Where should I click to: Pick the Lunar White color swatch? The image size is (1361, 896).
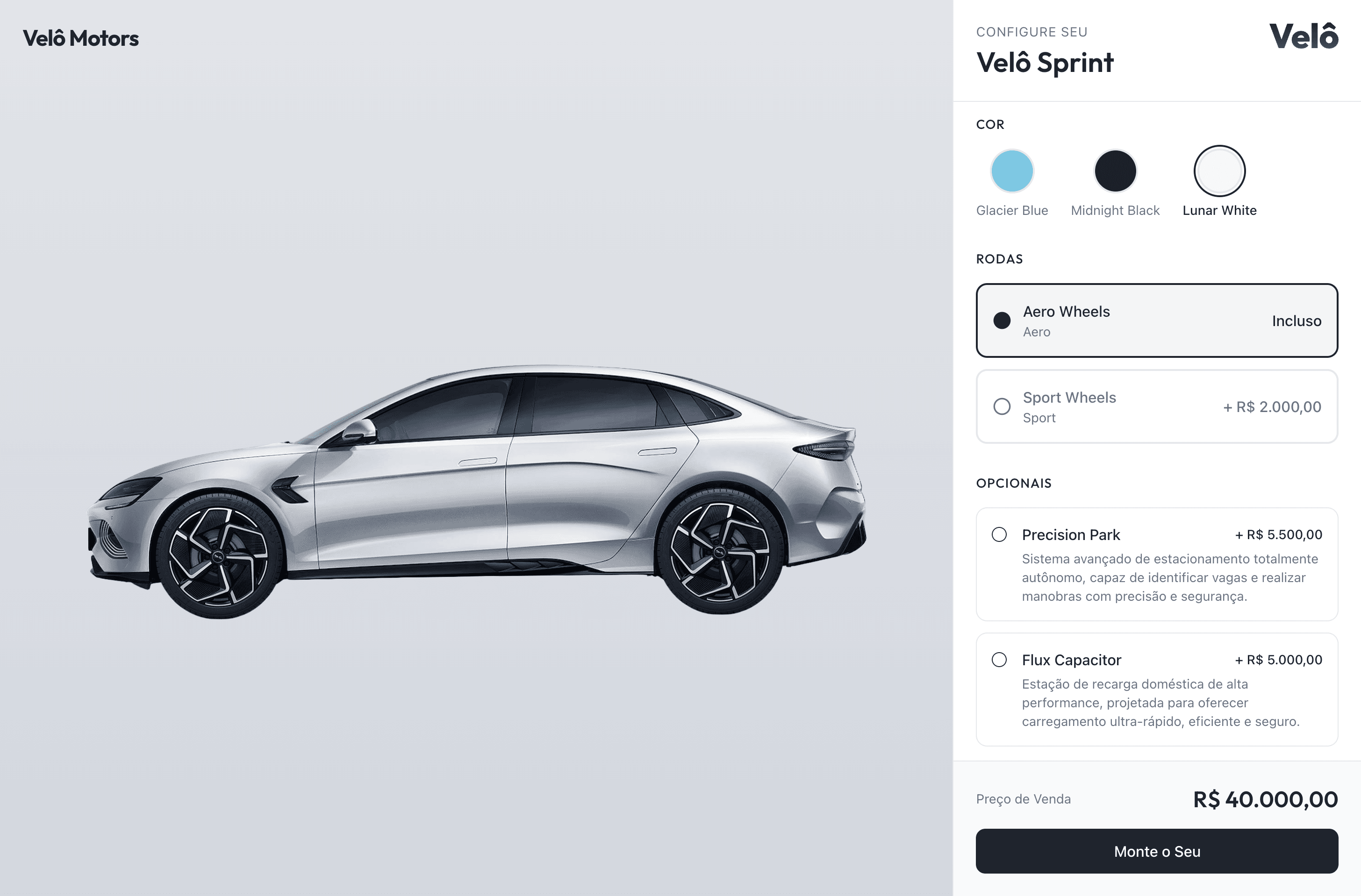pos(1219,171)
